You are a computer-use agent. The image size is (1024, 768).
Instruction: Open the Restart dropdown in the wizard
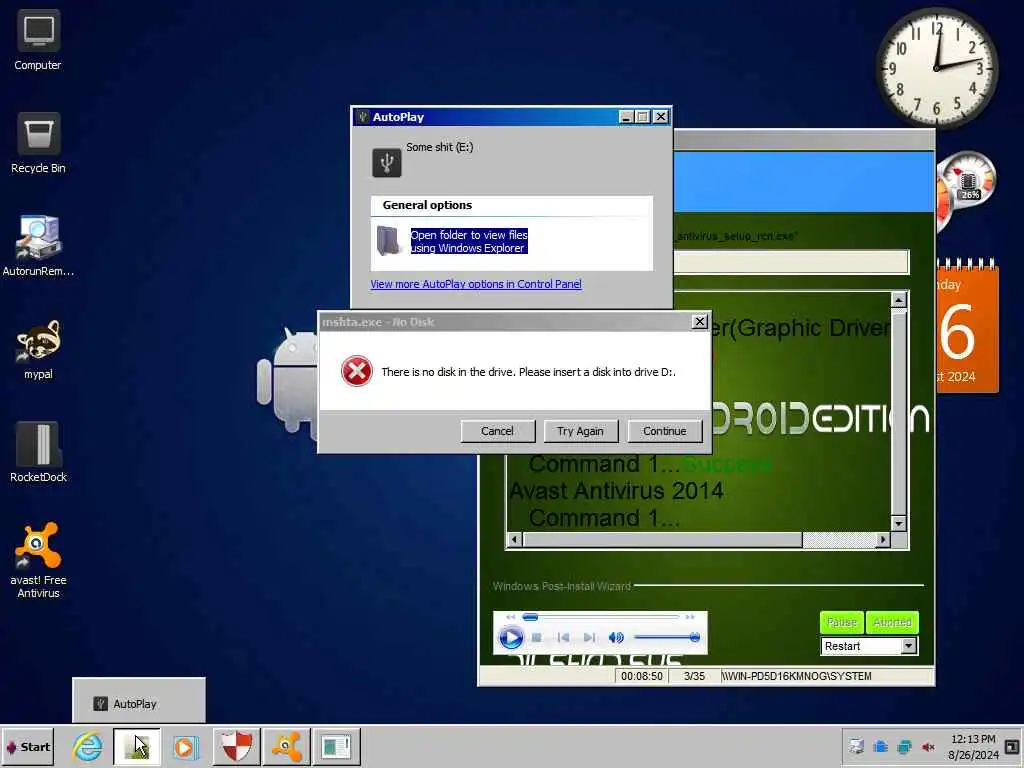[908, 646]
